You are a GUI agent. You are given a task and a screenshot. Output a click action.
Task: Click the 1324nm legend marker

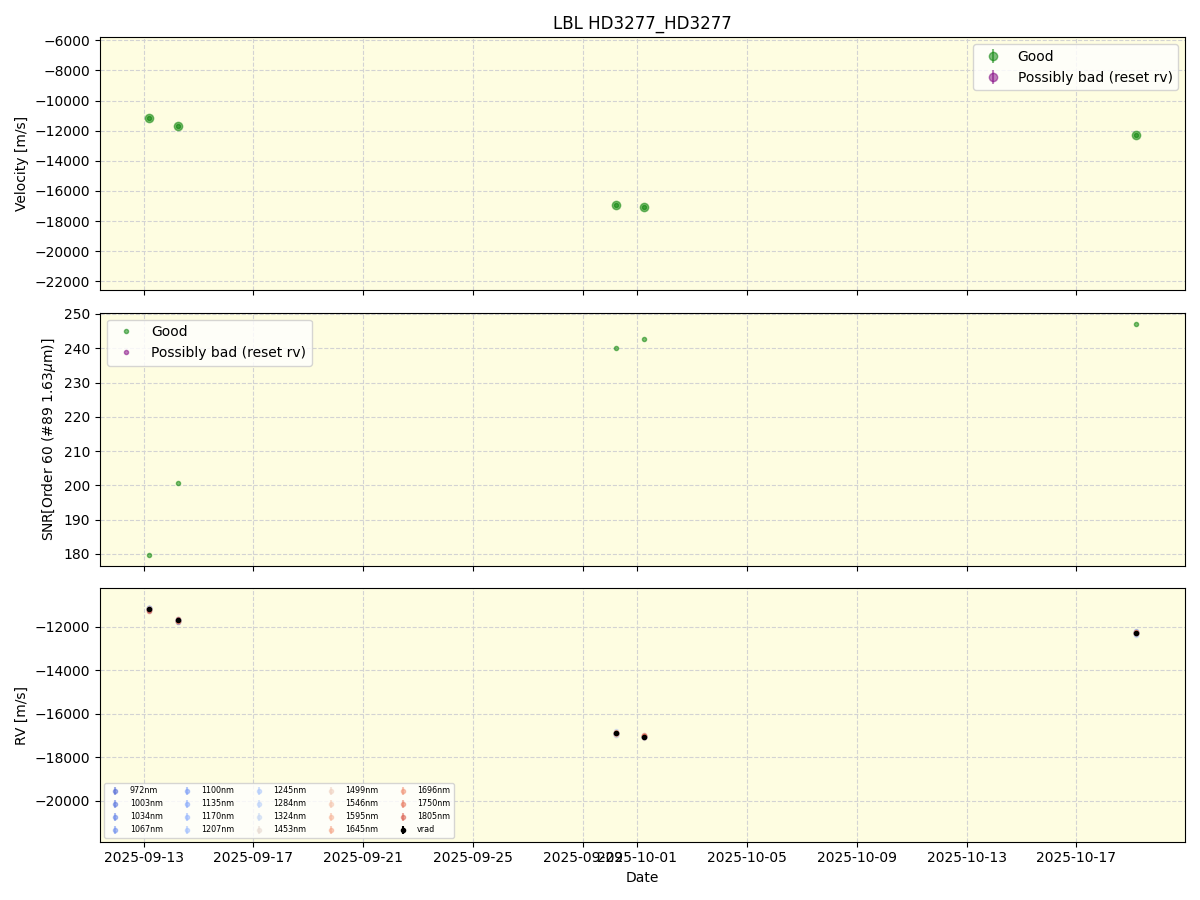(x=259, y=817)
